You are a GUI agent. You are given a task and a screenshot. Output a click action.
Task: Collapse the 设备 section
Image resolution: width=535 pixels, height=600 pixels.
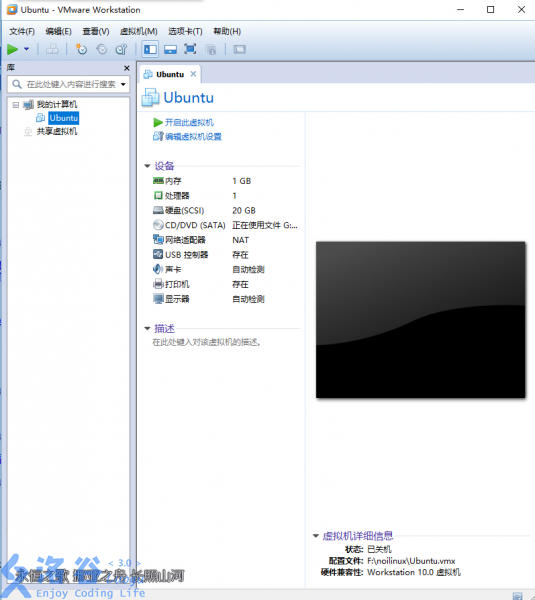click(147, 166)
